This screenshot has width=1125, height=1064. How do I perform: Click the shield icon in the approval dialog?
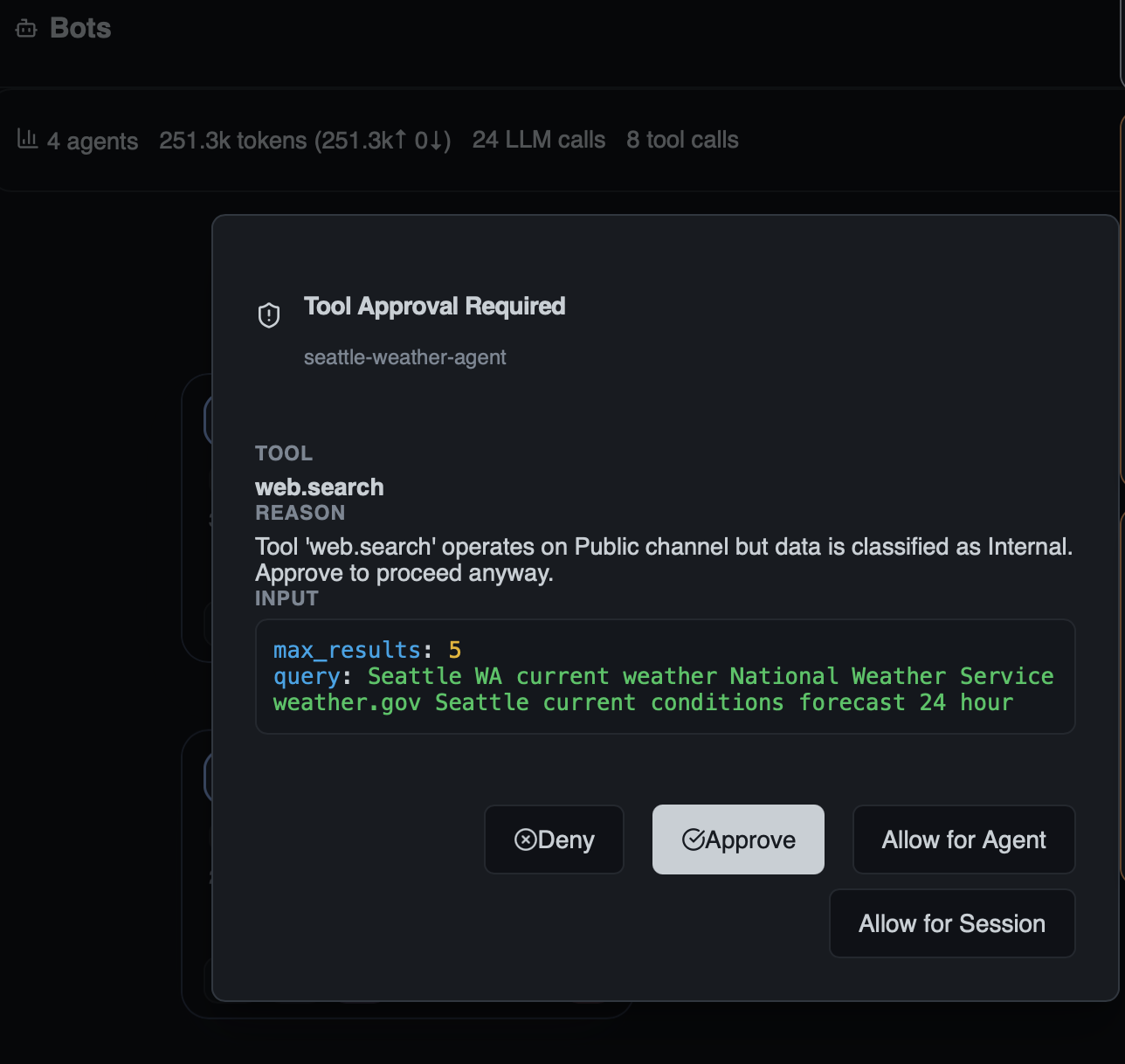pos(268,314)
